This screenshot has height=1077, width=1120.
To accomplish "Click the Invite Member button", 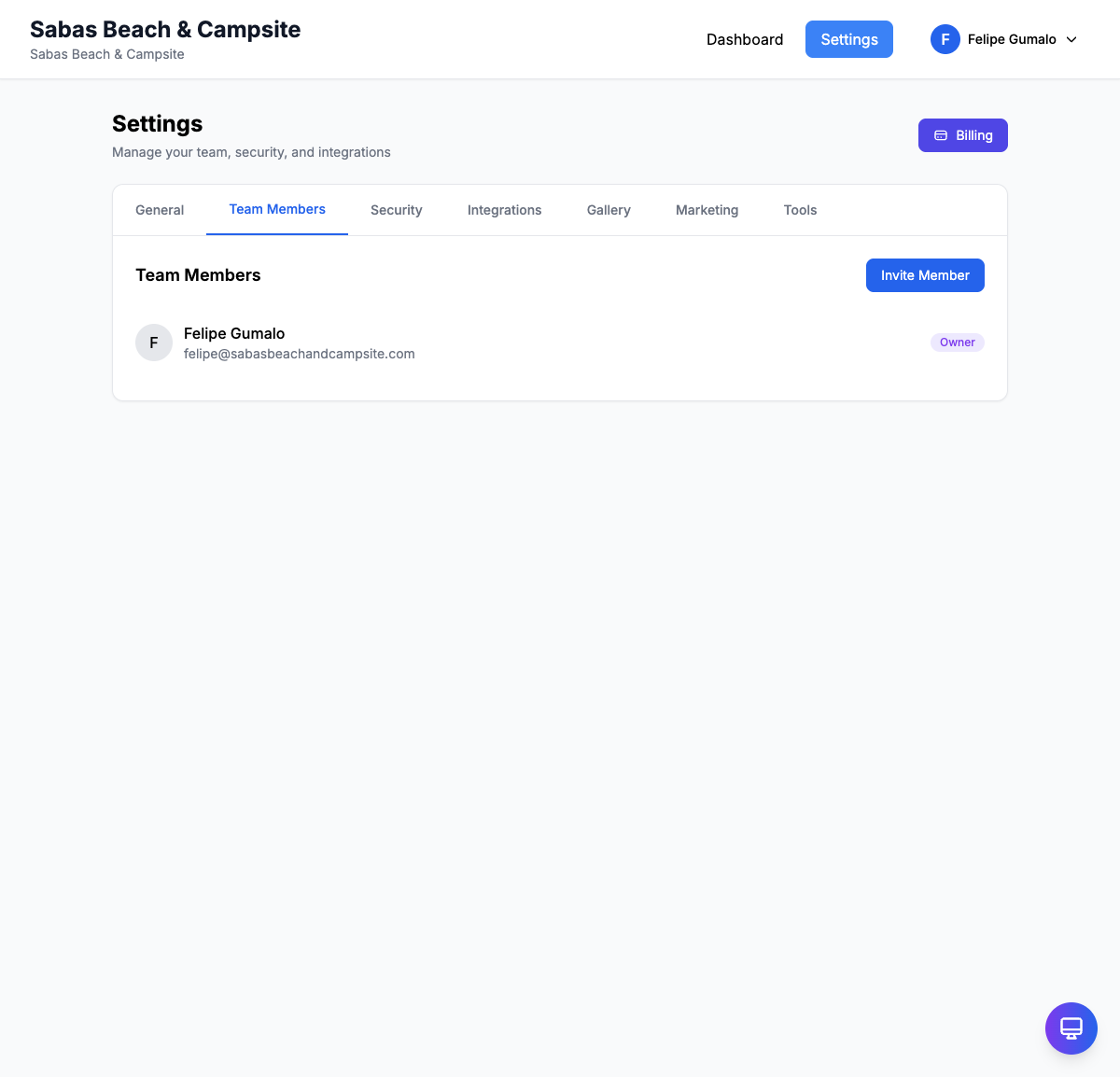I will coord(925,275).
